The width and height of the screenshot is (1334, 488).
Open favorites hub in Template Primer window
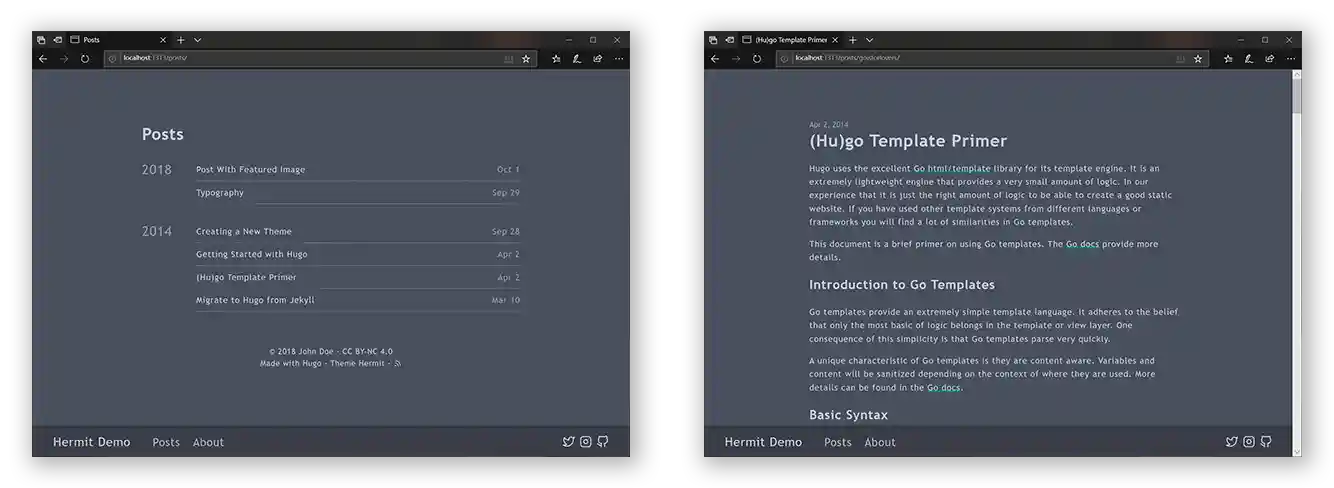tap(1228, 59)
